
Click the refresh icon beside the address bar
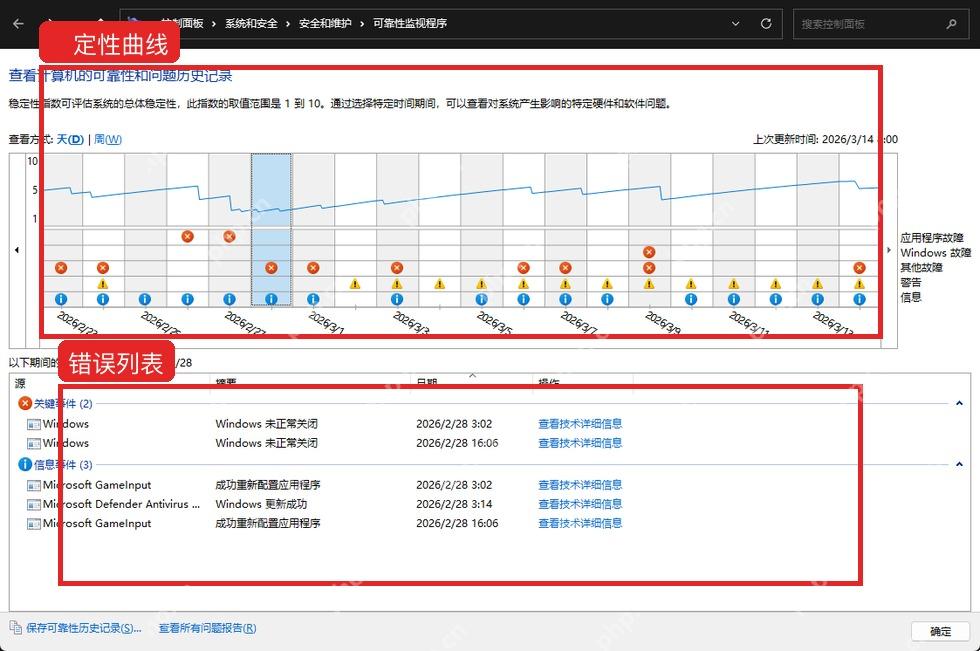tap(766, 24)
